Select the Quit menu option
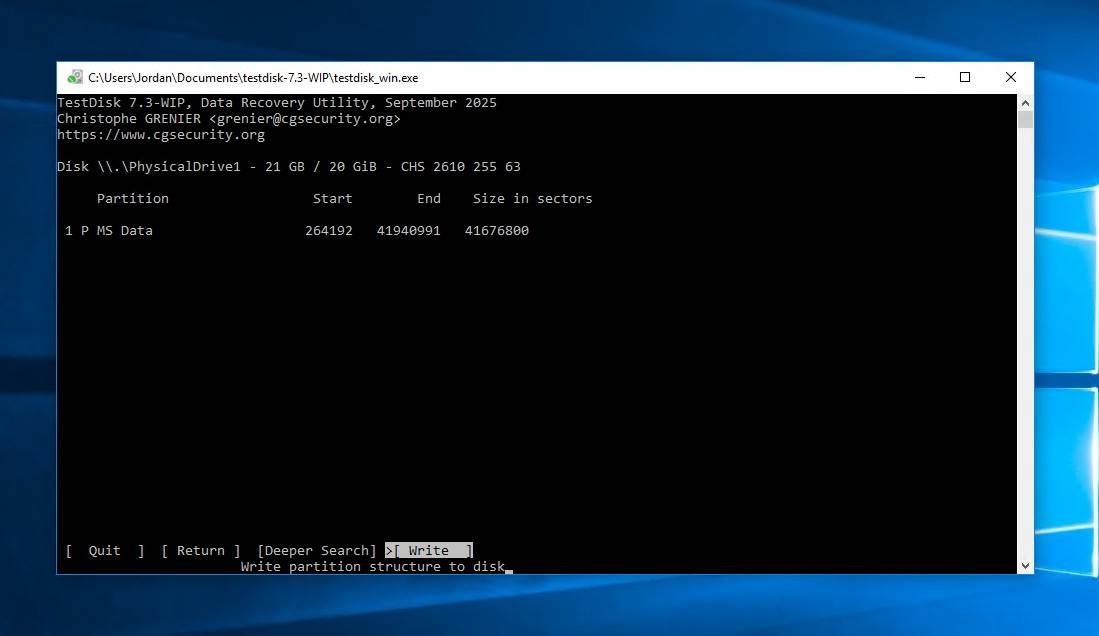1099x636 pixels. (104, 551)
